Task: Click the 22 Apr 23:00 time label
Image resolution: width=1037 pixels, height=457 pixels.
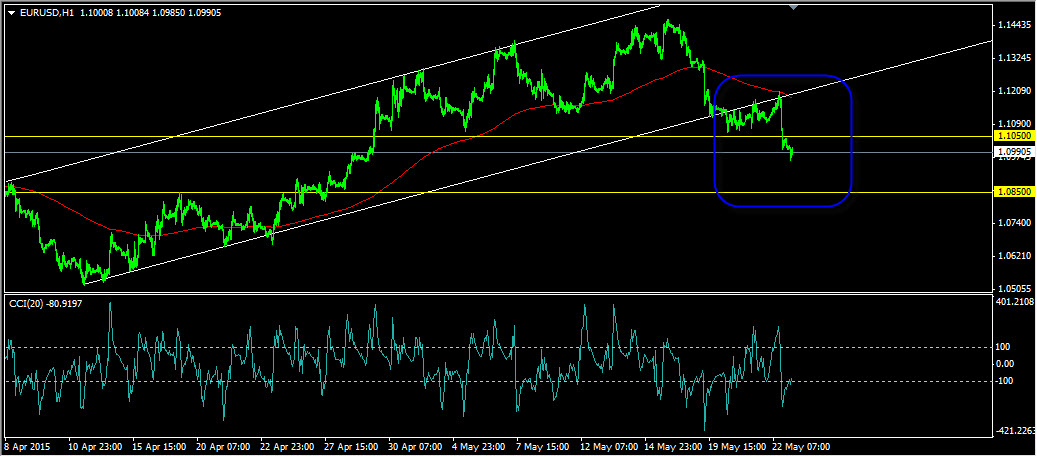Action: click(287, 446)
